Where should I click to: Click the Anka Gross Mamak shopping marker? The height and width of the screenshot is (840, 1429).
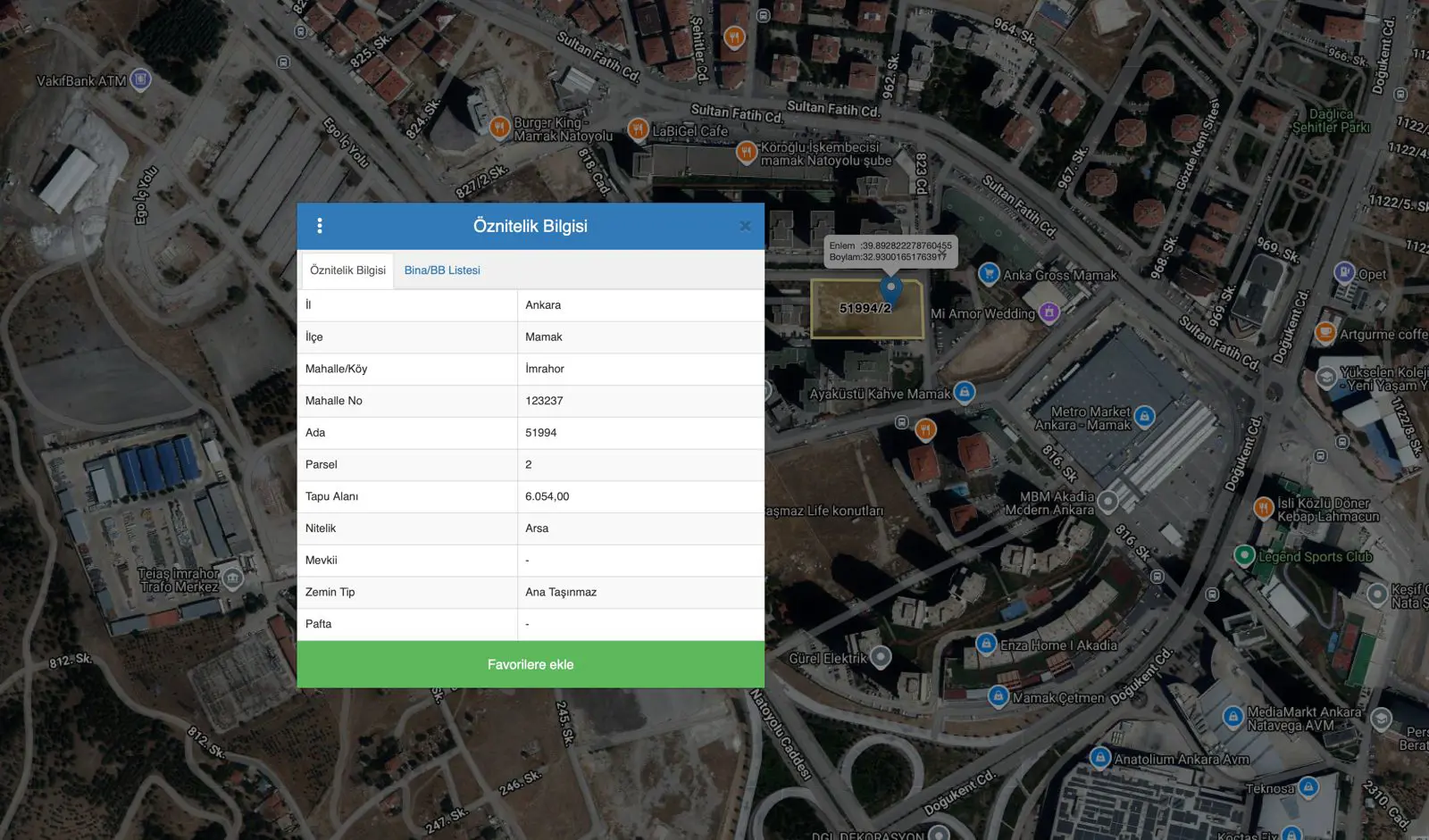coord(989,274)
